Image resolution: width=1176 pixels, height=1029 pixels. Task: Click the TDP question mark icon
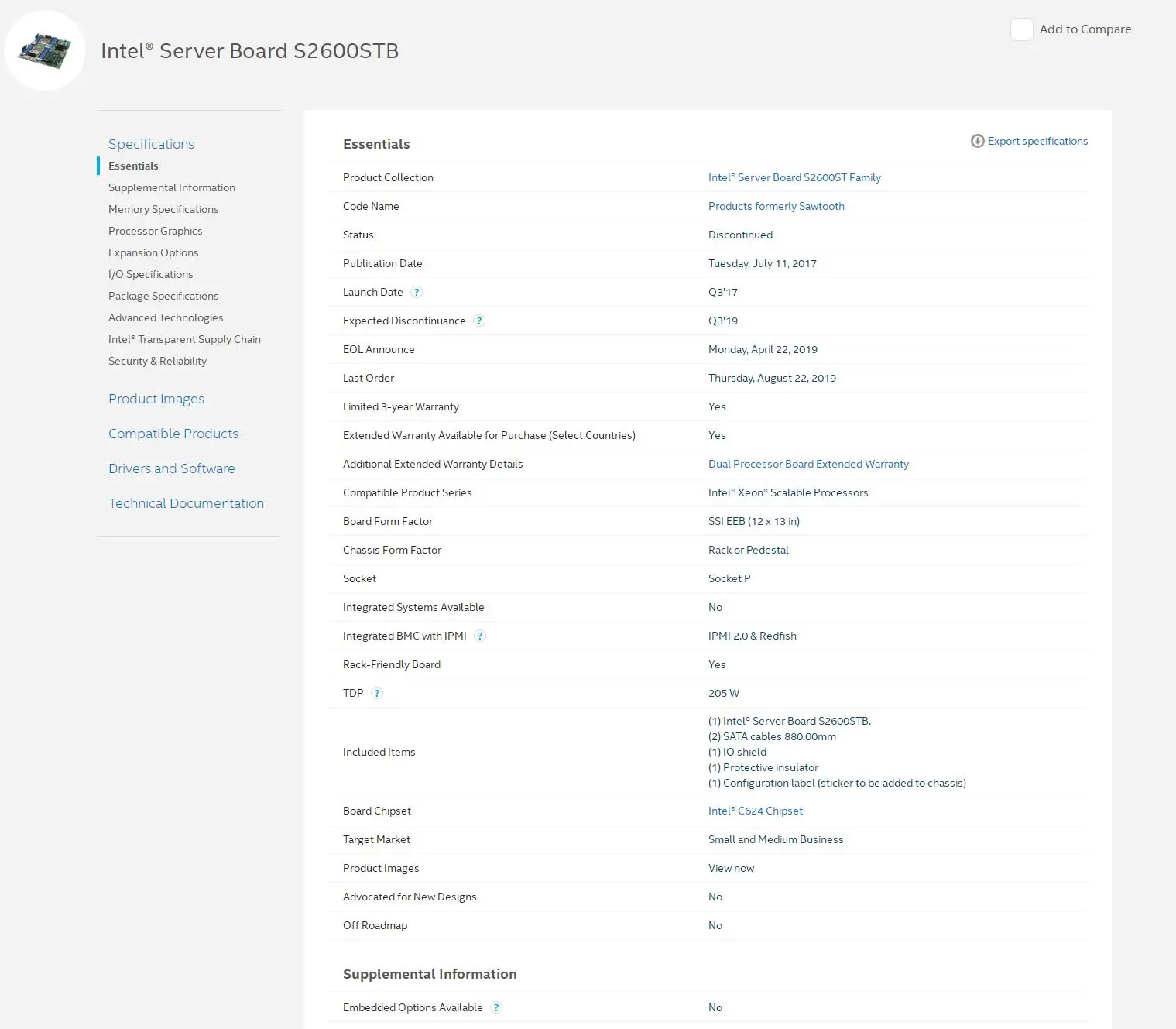click(377, 694)
